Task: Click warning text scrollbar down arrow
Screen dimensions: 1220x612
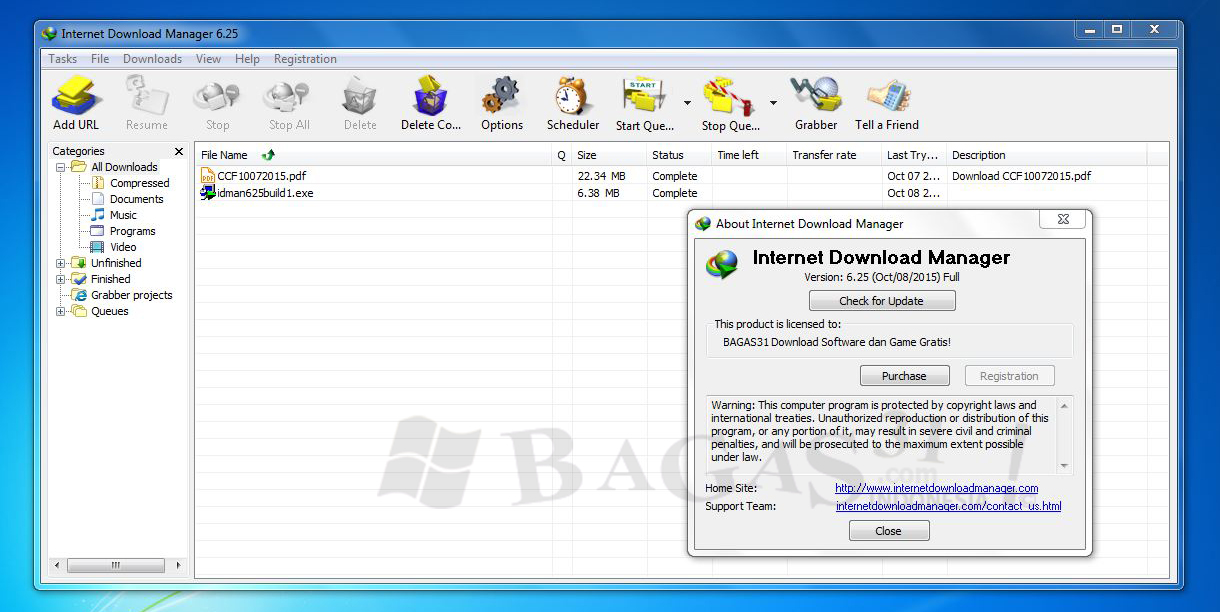Action: pos(1064,465)
